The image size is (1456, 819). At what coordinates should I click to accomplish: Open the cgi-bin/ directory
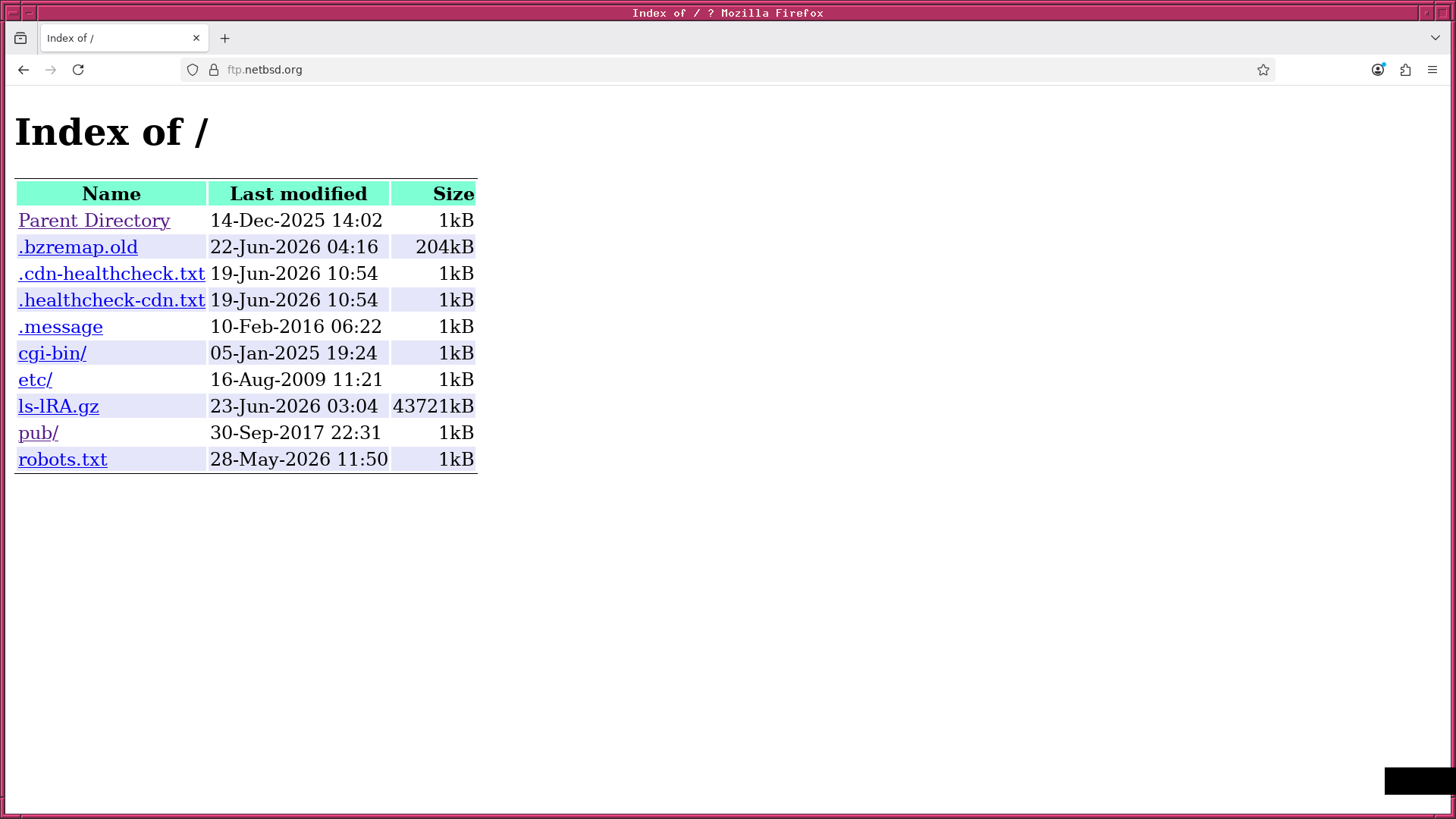(x=52, y=353)
